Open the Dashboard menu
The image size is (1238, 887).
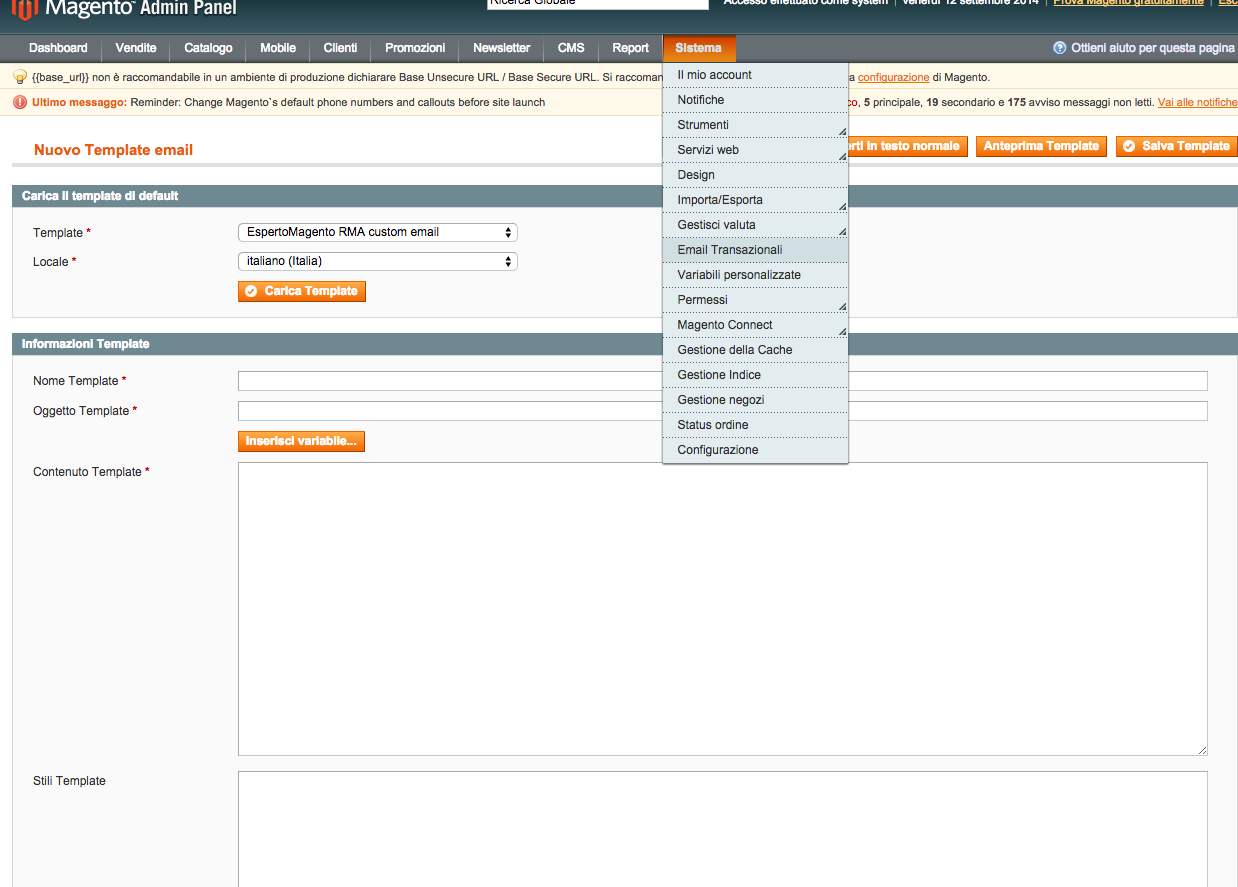(58, 48)
